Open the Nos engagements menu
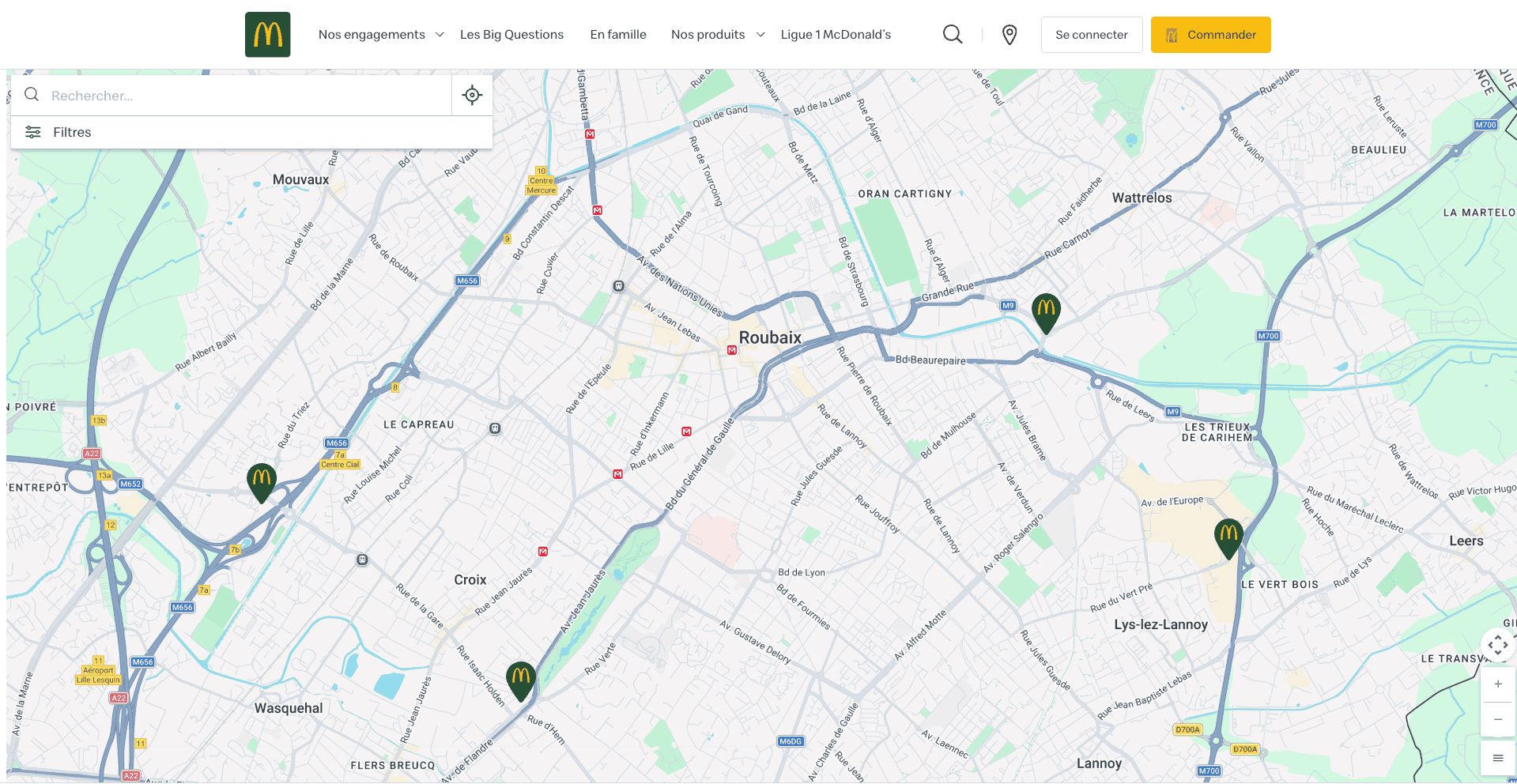Viewport: 1517px width, 784px height. coord(372,35)
